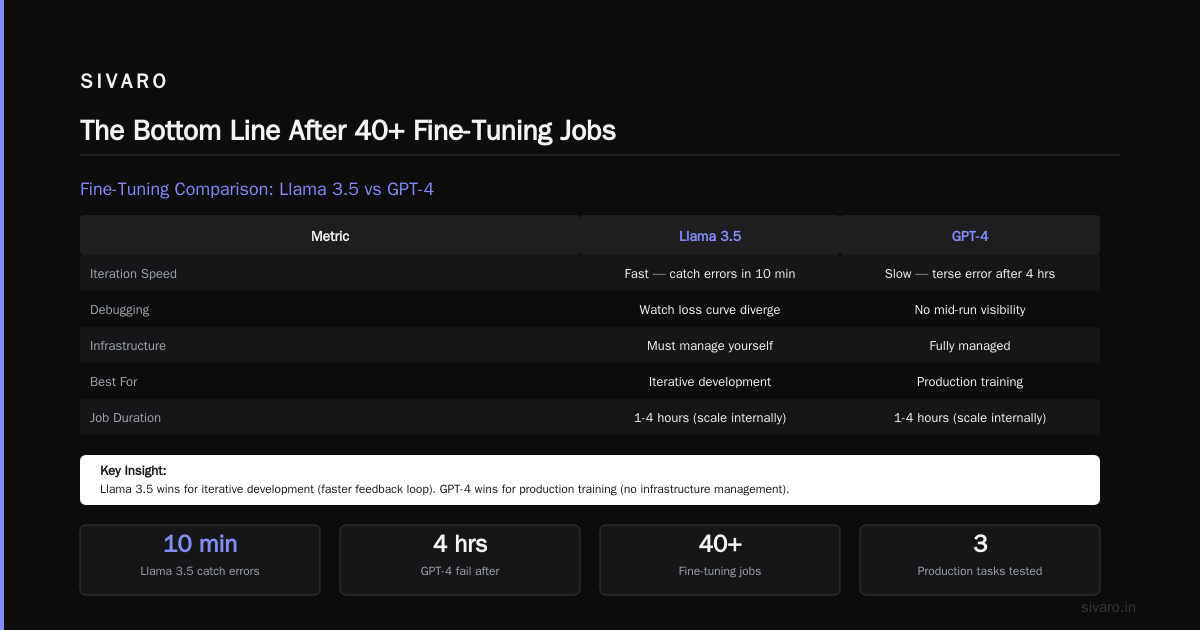Click 'Llama 3.5 catch errors' caption
Screen dimensions: 1200x630
(x=200, y=571)
